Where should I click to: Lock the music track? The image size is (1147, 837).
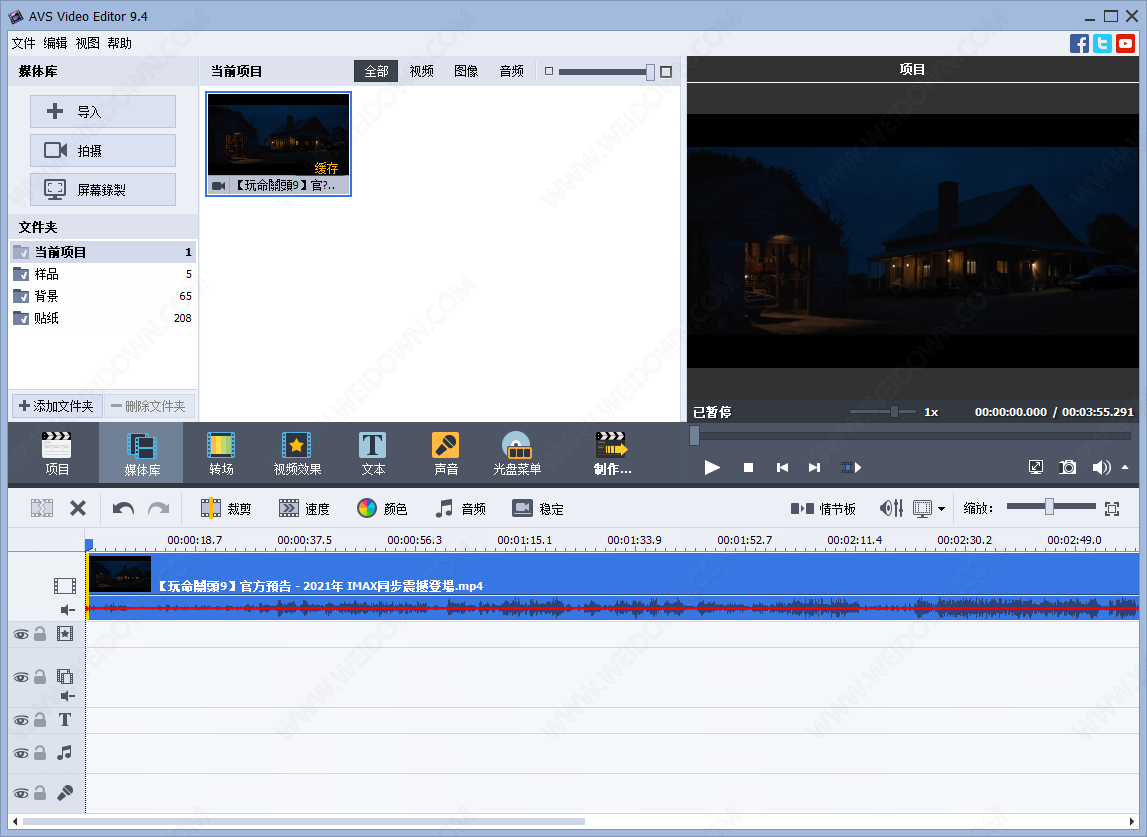point(40,753)
